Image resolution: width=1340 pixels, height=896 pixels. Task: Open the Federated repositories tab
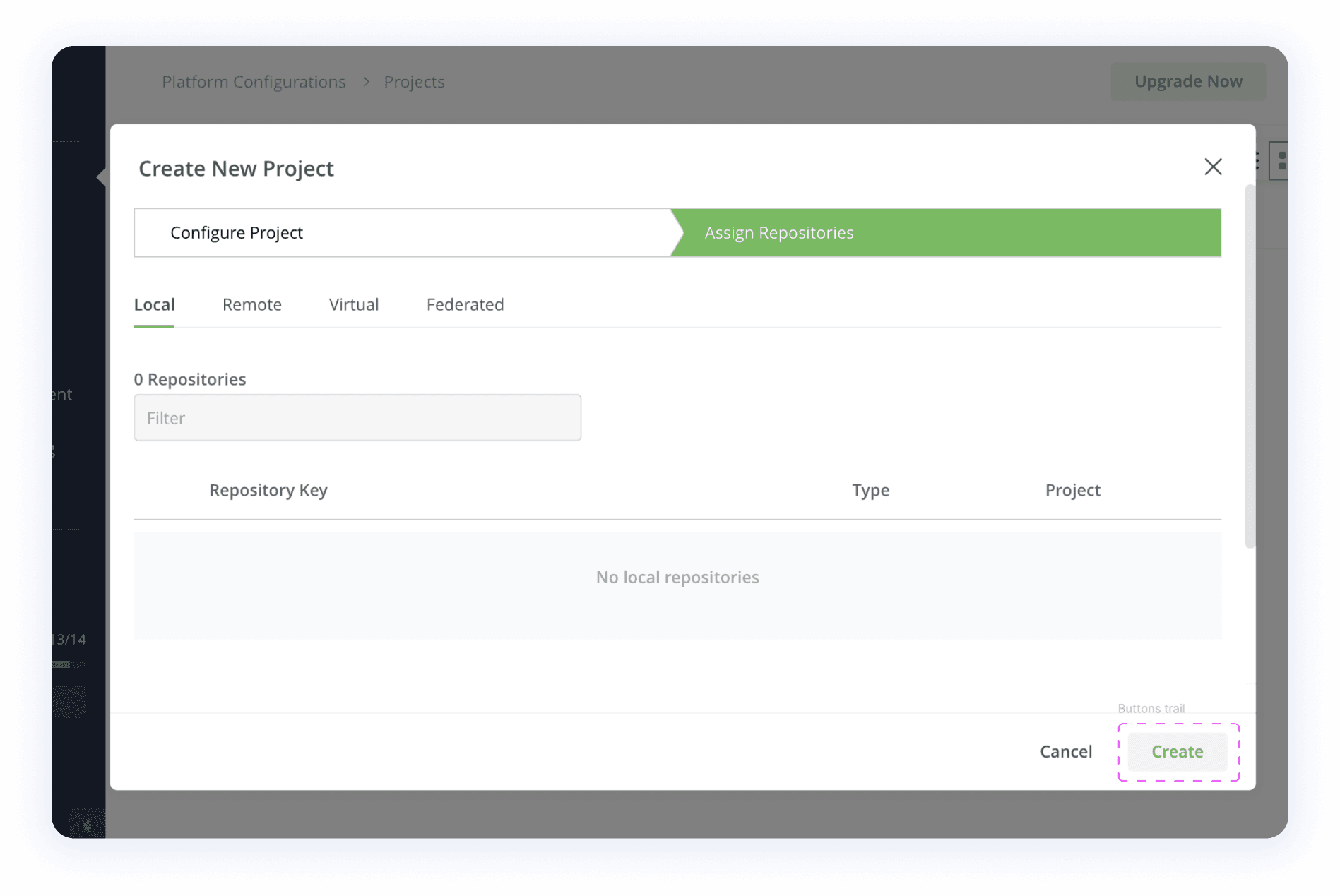click(465, 304)
